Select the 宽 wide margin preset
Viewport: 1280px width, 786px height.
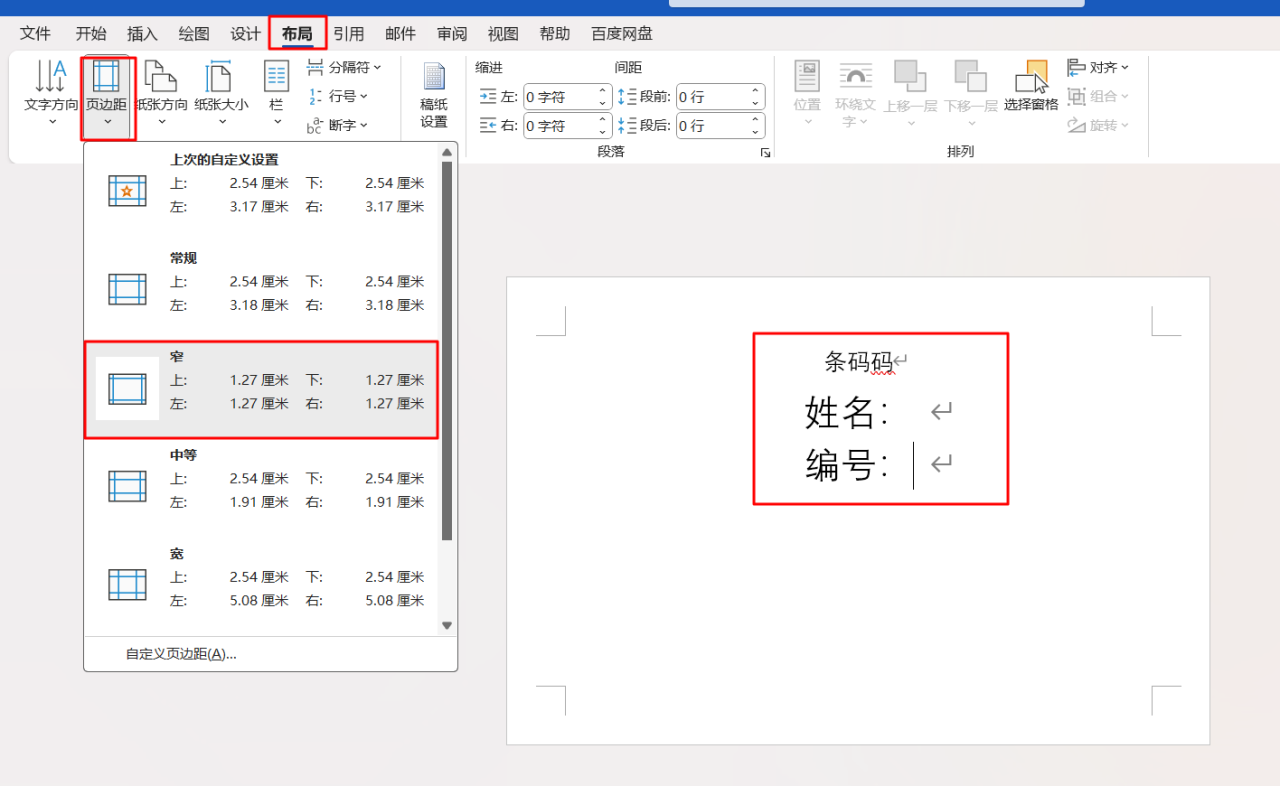pos(262,585)
